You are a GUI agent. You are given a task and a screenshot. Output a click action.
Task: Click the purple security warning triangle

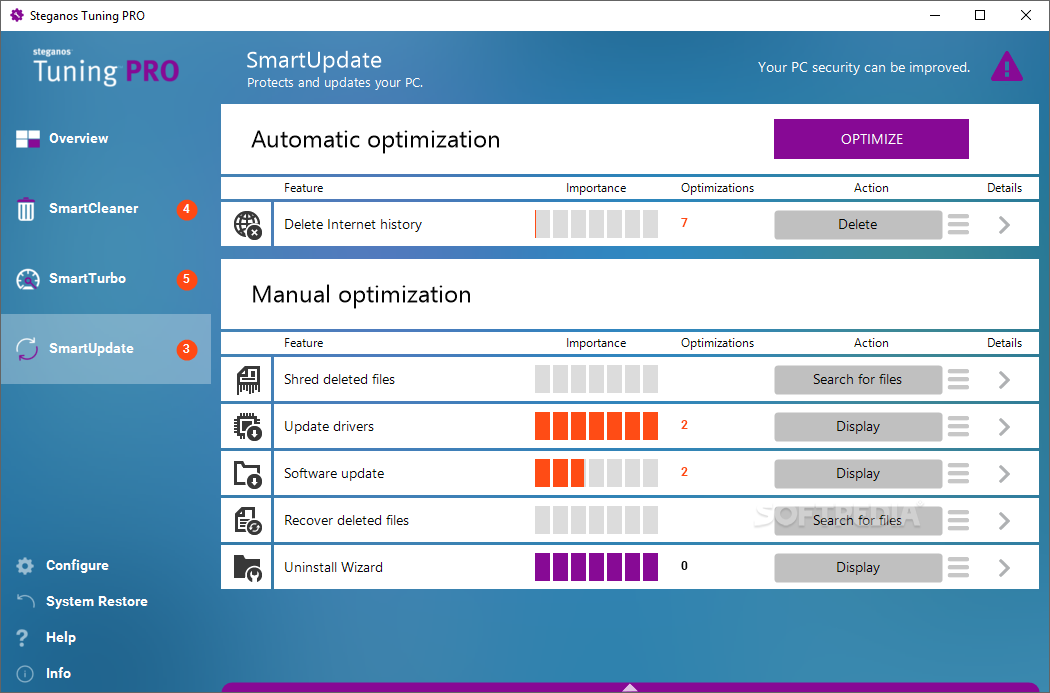tap(1006, 67)
